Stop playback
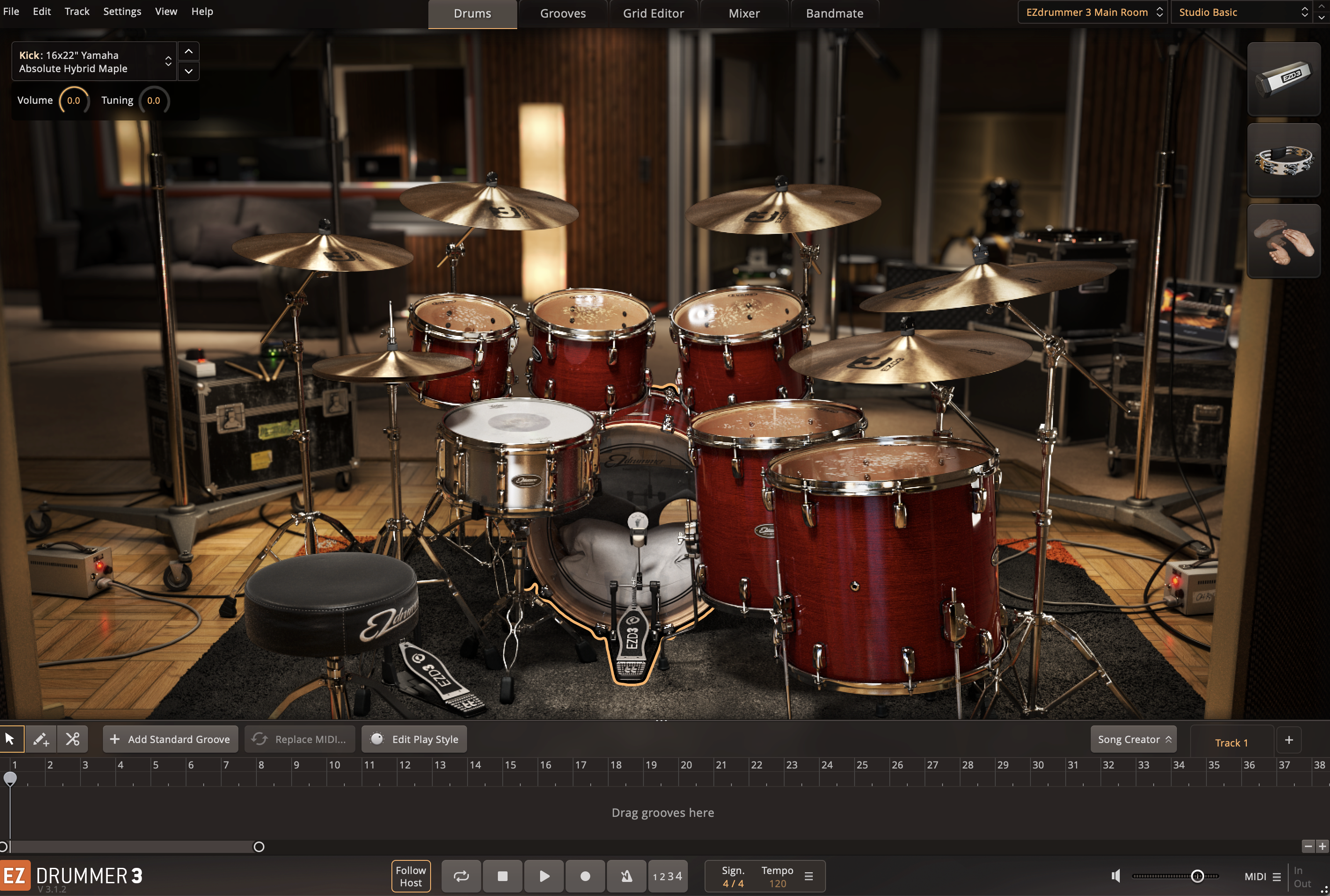This screenshot has height=896, width=1330. [502, 875]
